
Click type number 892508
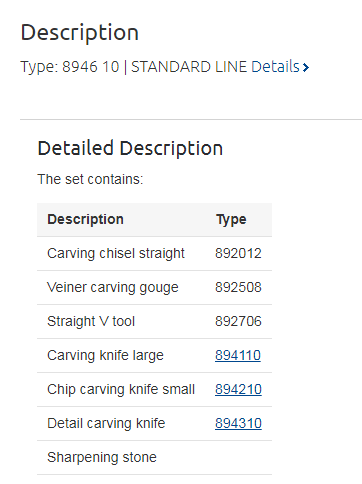point(238,287)
